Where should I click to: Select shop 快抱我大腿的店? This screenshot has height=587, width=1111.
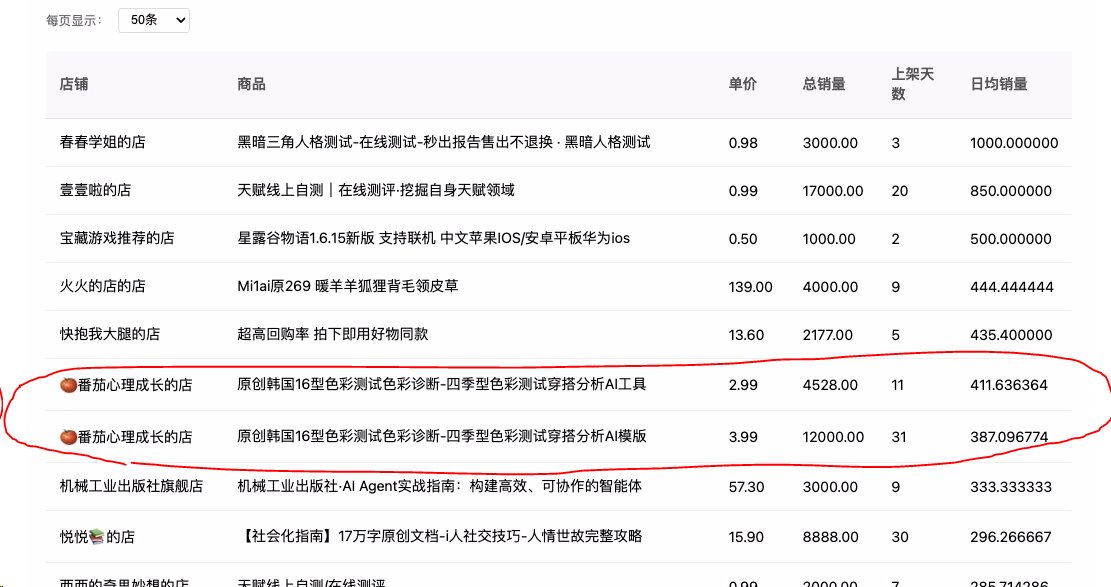[x=110, y=334]
